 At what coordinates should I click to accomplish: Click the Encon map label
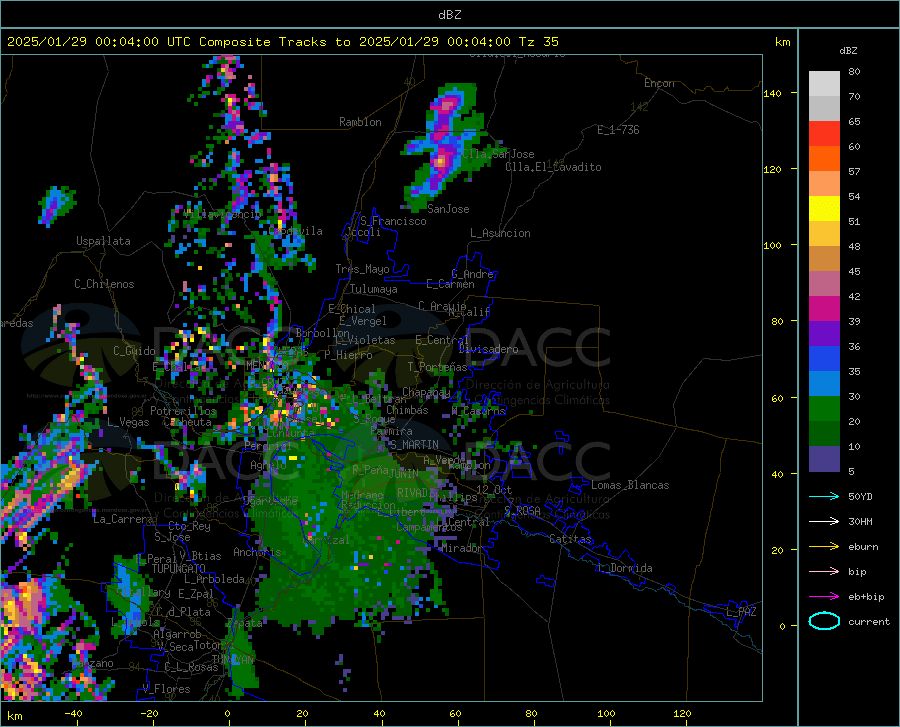pos(659,83)
